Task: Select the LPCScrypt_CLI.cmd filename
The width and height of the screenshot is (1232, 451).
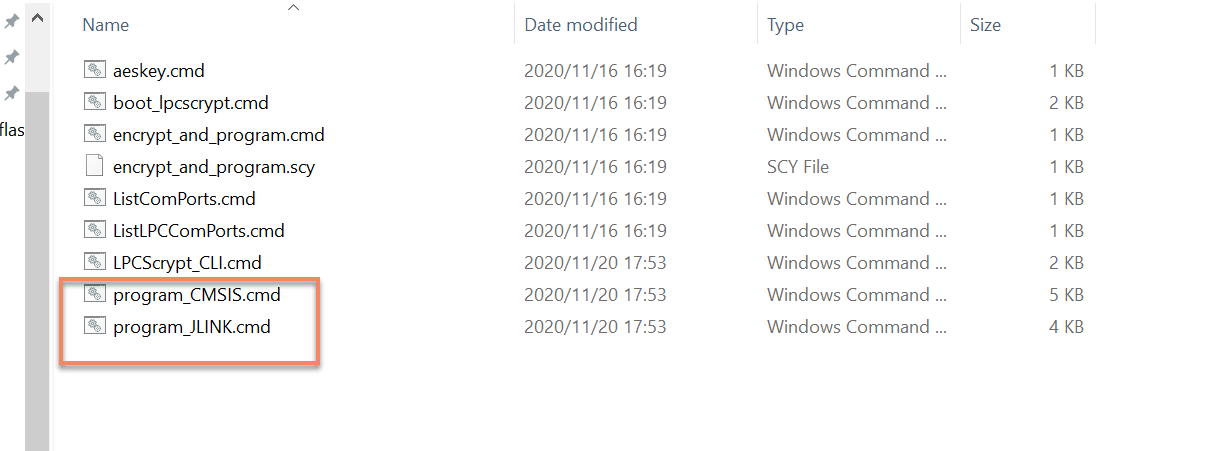Action: coord(187,263)
